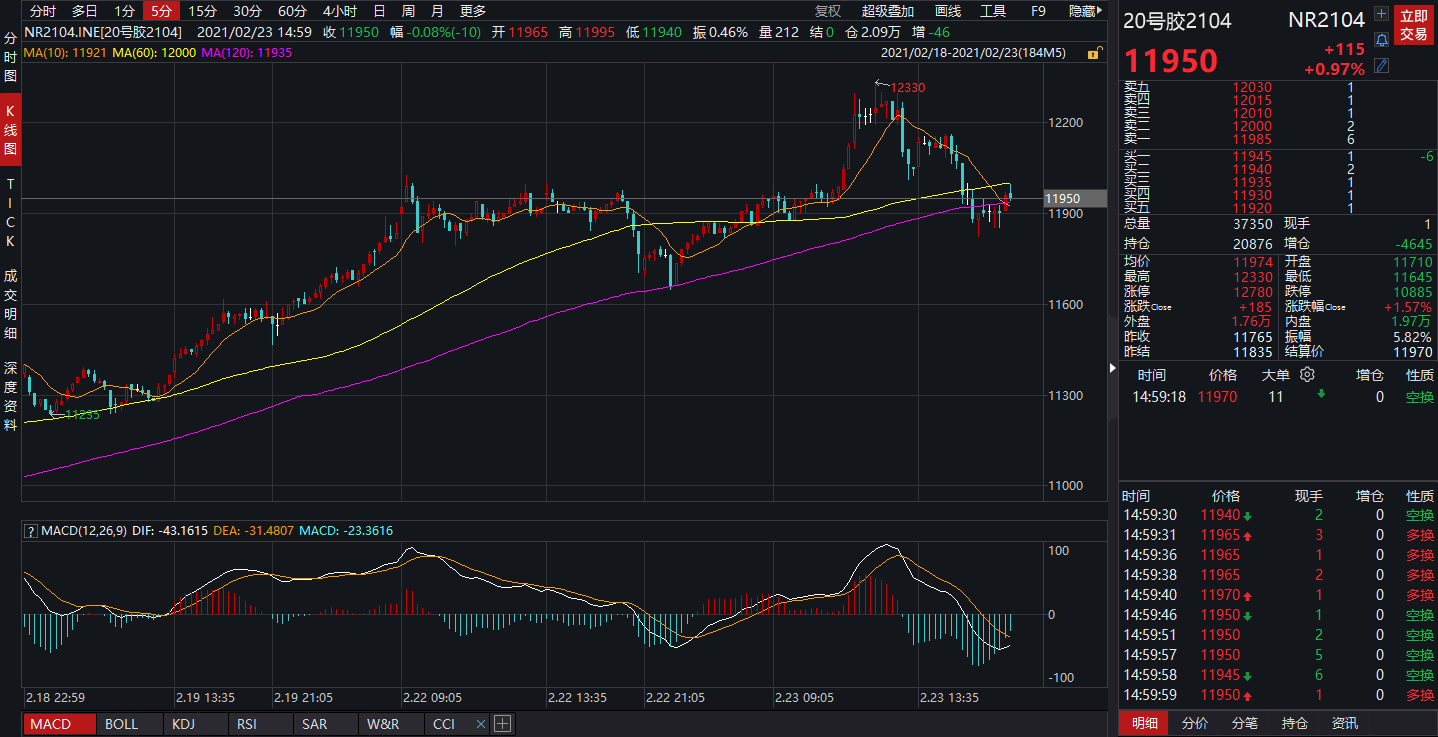Click the NR2104.INE[20号胶2104] contract title
This screenshot has height=737, width=1438.
104,32
